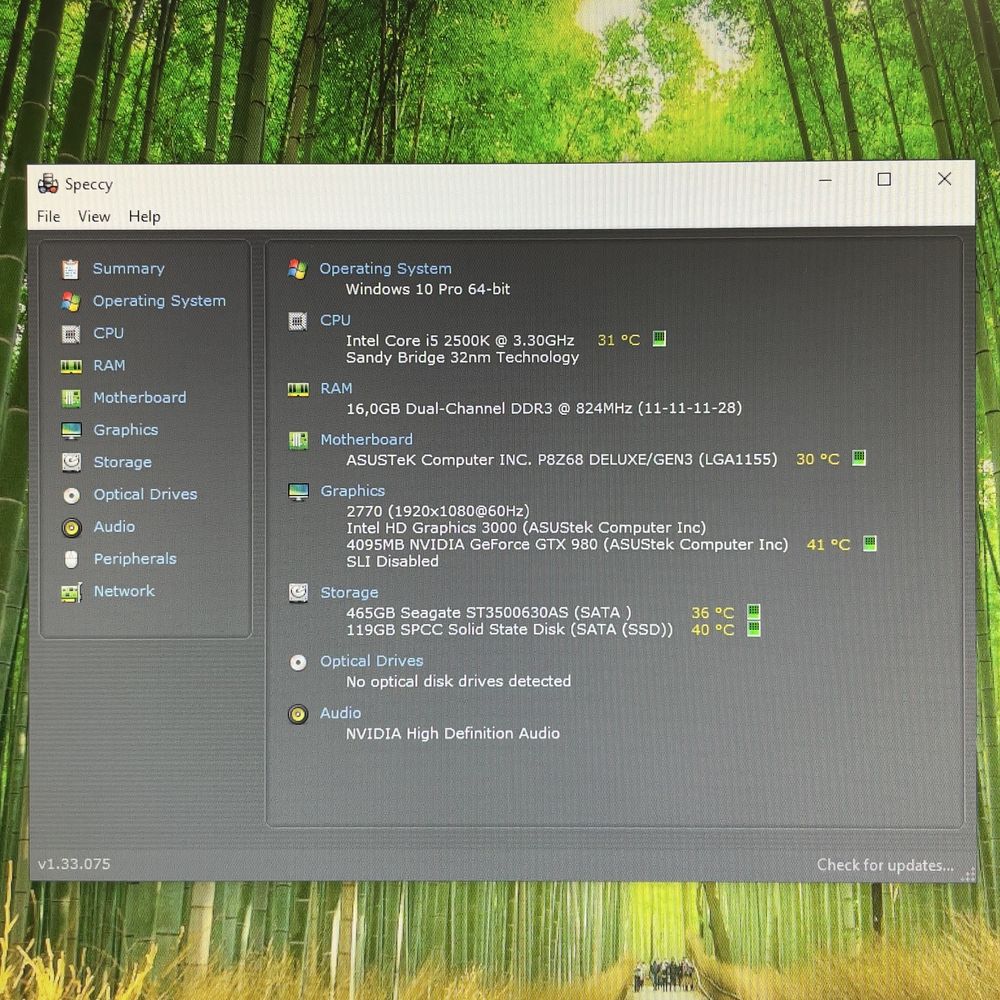Select Network in the sidebar
1000x1000 pixels.
point(124,591)
